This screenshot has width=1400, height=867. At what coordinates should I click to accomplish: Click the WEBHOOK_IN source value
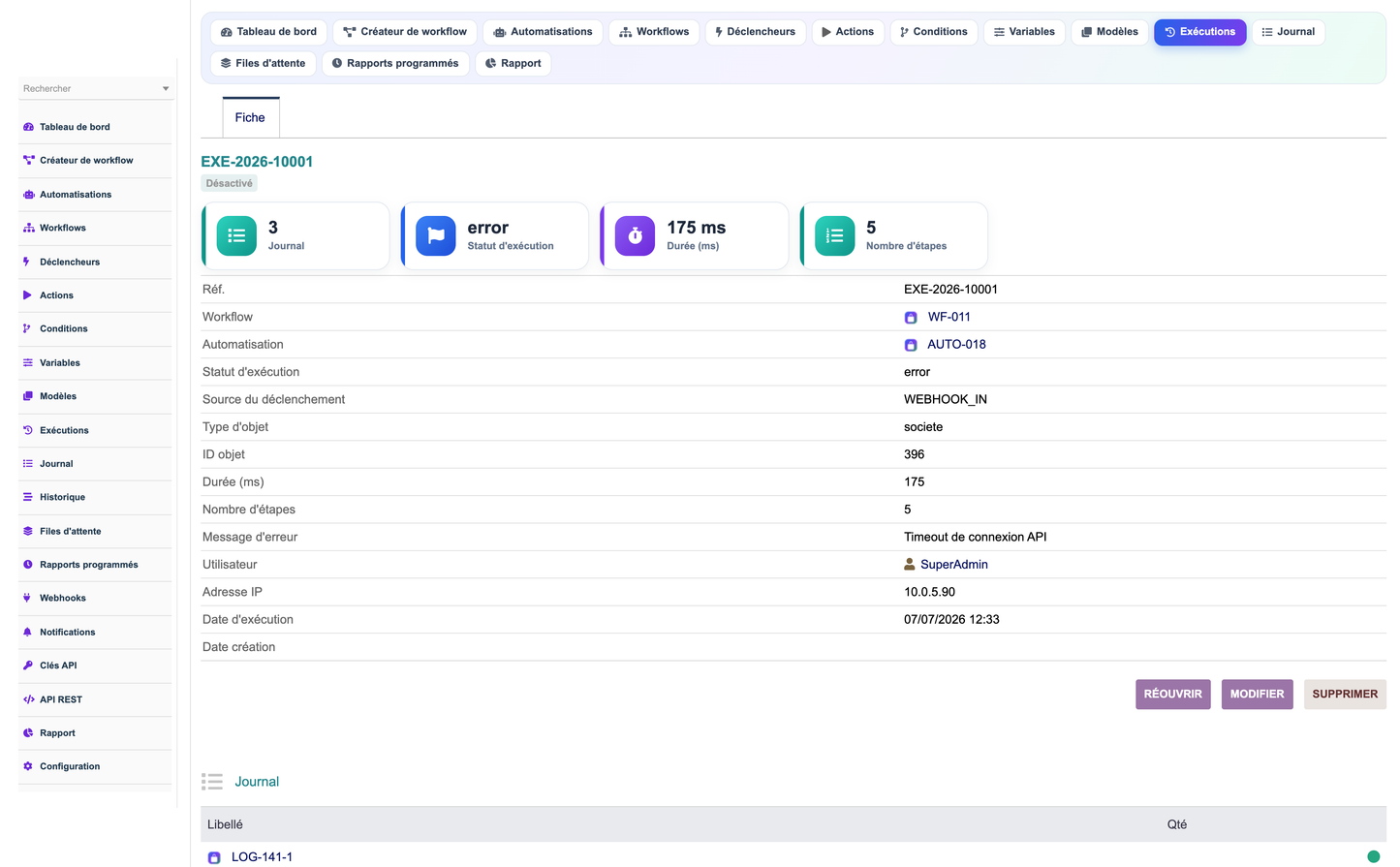click(x=945, y=399)
